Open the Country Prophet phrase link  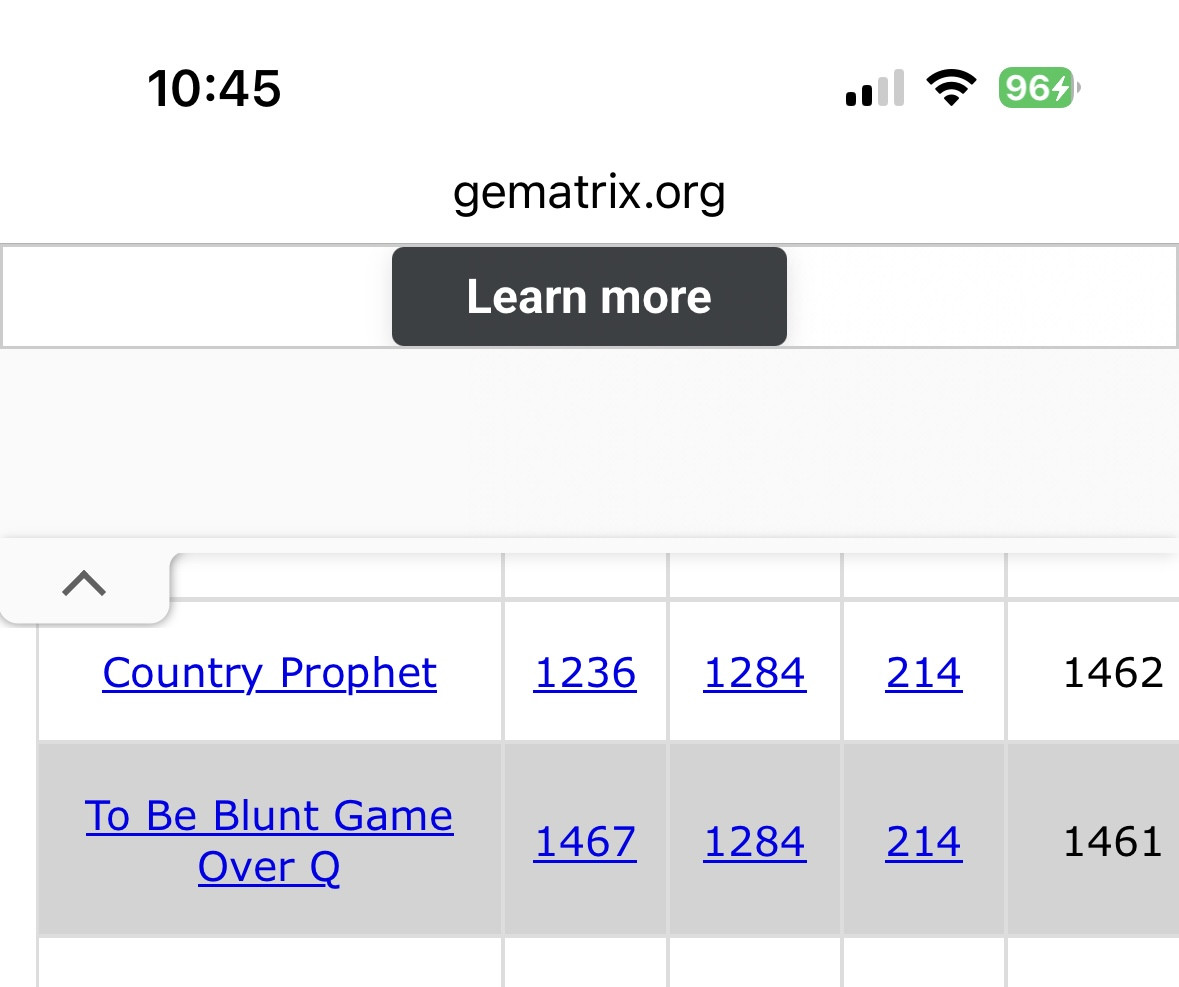pyautogui.click(x=270, y=673)
